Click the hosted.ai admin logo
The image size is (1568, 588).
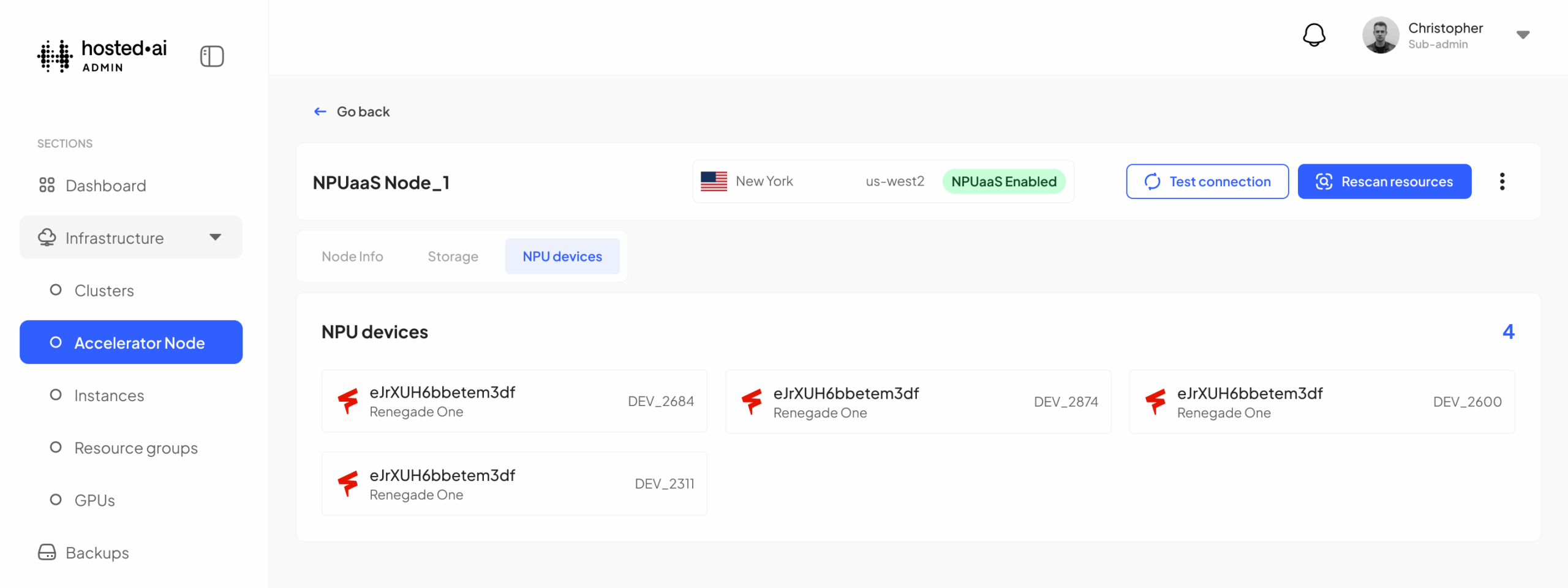click(x=102, y=56)
